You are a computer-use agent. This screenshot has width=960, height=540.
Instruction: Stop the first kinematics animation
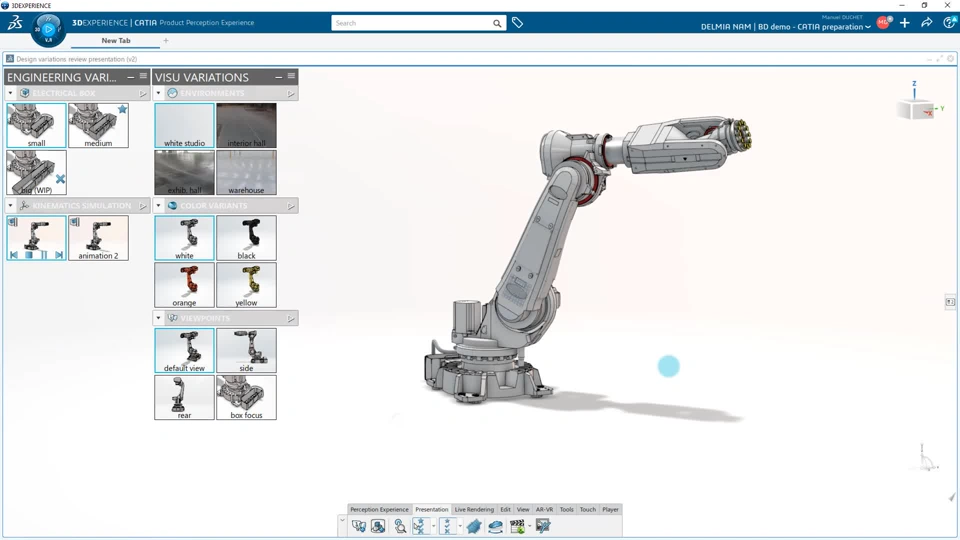(x=29, y=255)
